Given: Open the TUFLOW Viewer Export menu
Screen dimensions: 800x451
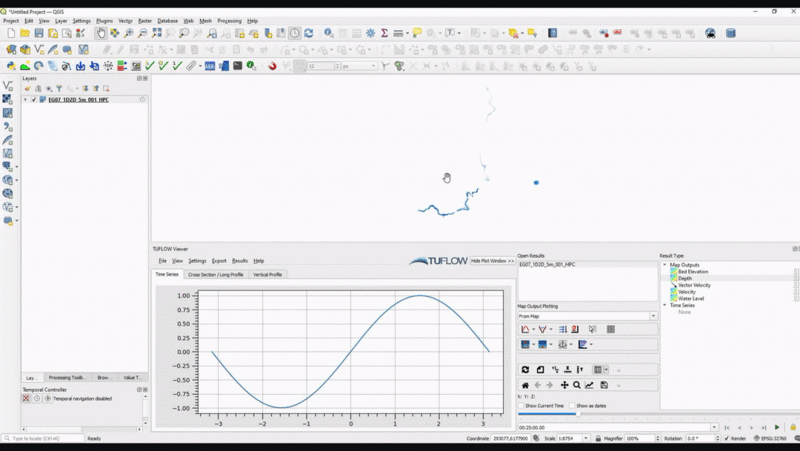Looking at the screenshot, I should [219, 261].
